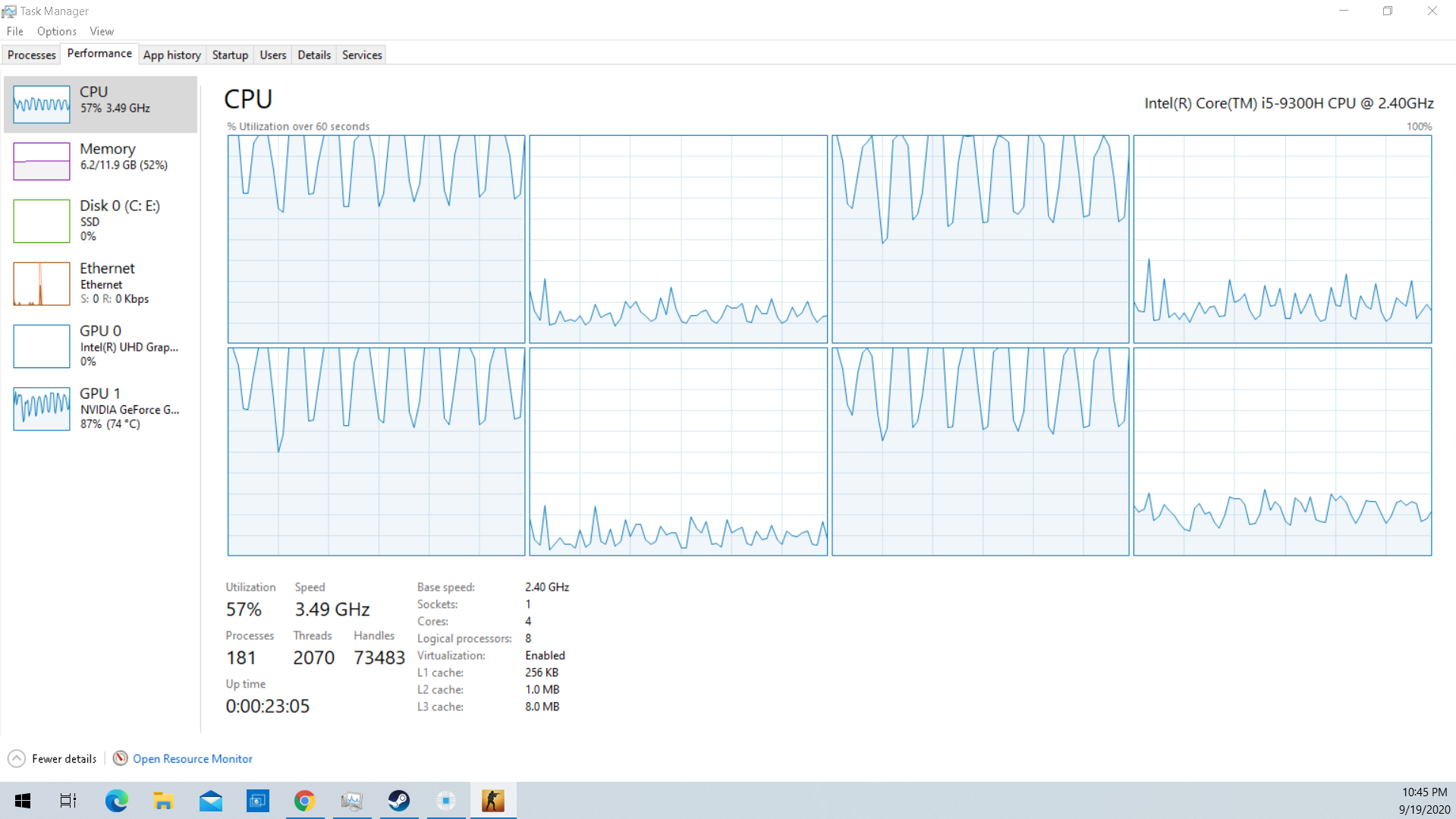Click the Intel Core i5-9300H processor name
This screenshot has height=819, width=1456.
point(1289,103)
